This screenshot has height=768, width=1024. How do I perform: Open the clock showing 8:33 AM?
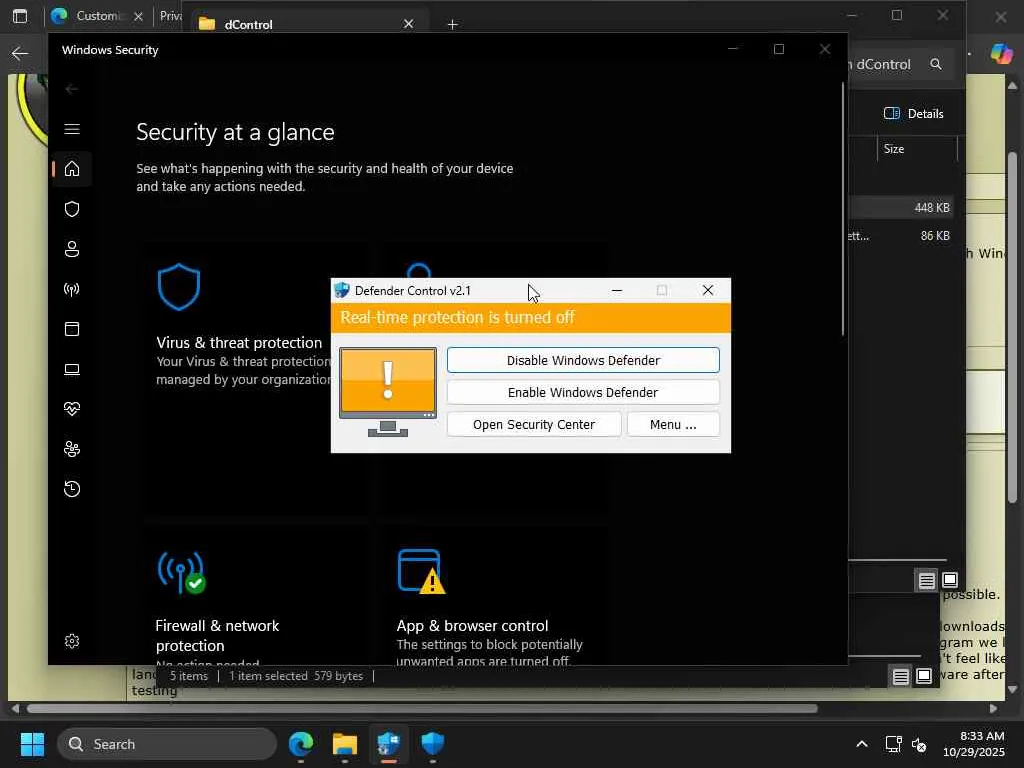point(973,744)
